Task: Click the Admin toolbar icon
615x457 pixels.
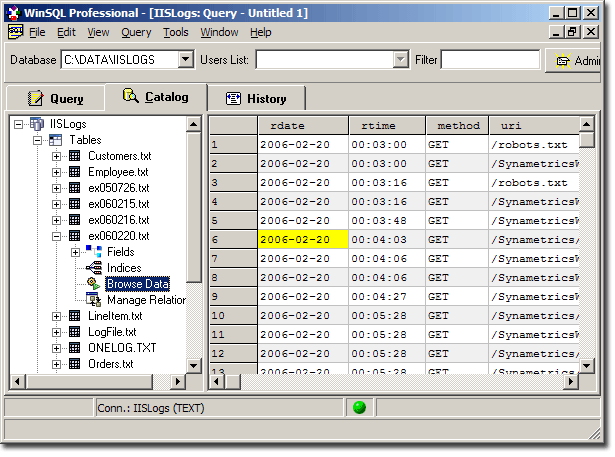Action: click(x=563, y=61)
